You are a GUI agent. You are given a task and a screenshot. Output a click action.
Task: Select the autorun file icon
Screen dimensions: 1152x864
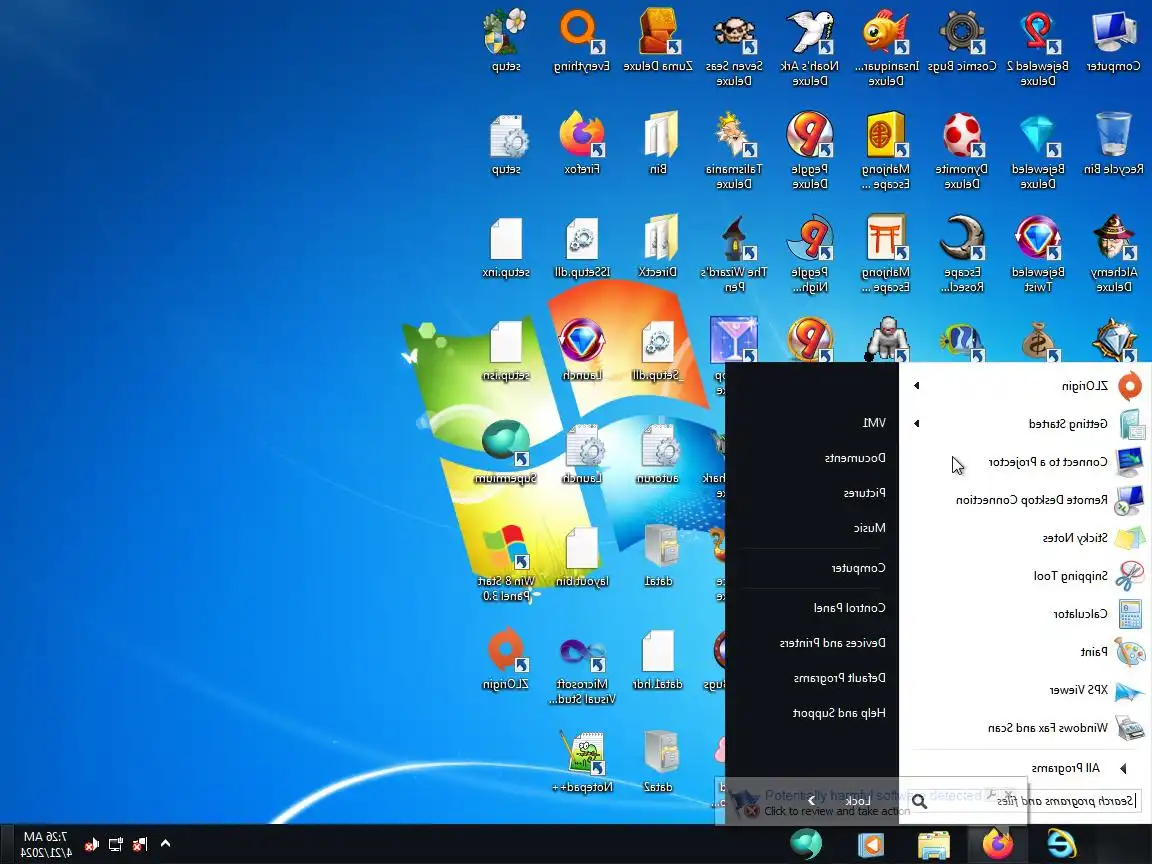658,453
